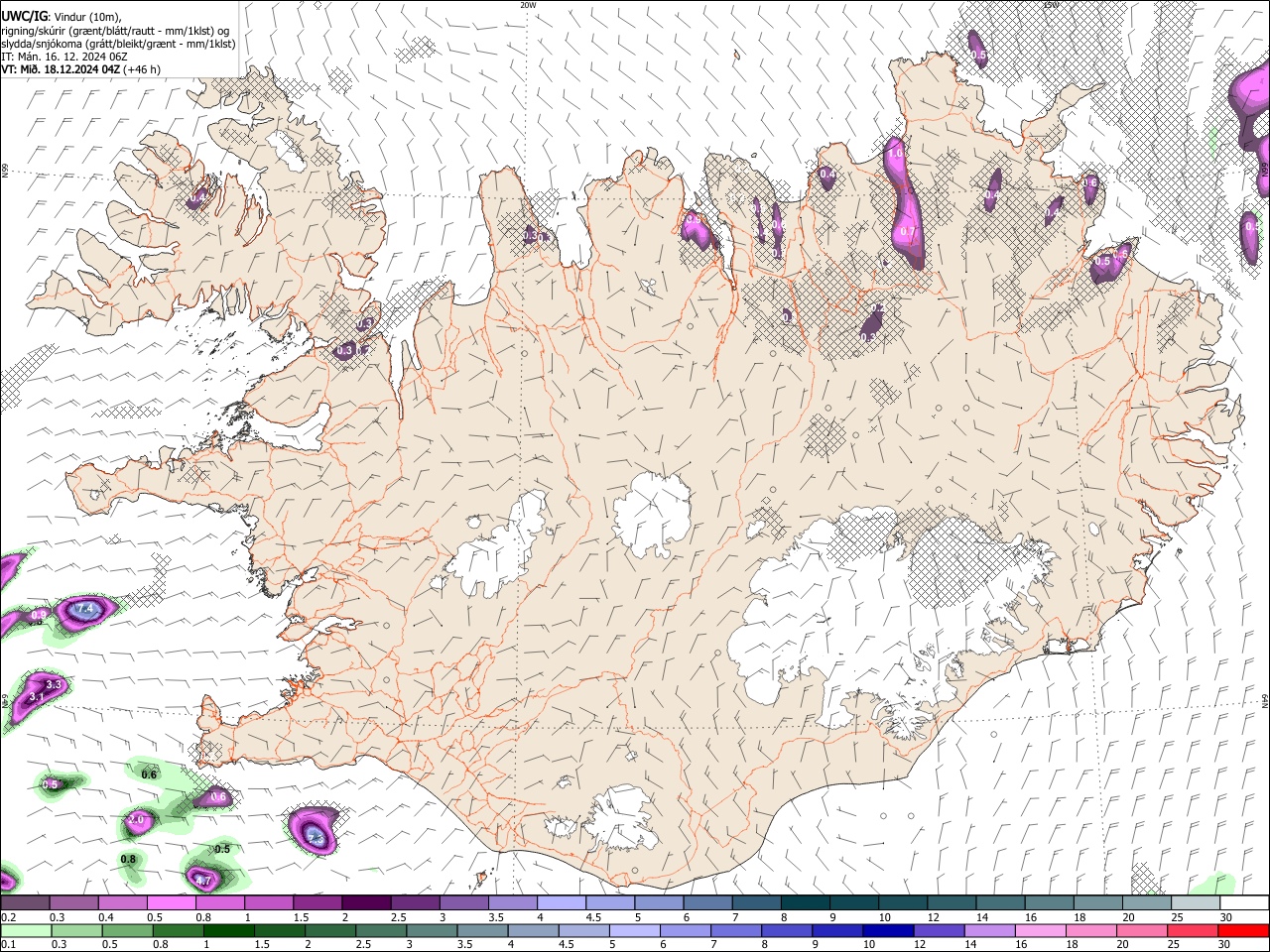Pick the light grey snow swatch between 25 and 30

click(x=1197, y=902)
